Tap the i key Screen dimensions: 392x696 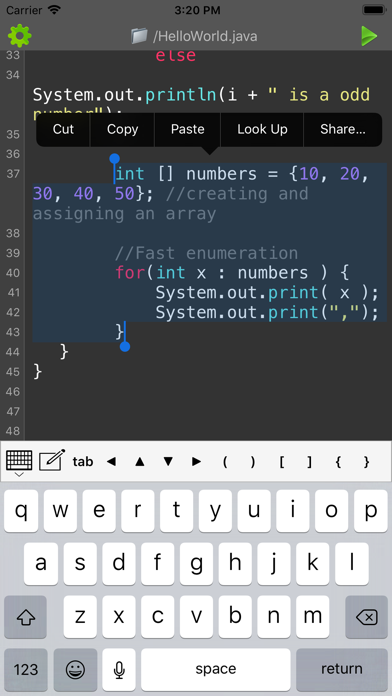click(x=293, y=511)
